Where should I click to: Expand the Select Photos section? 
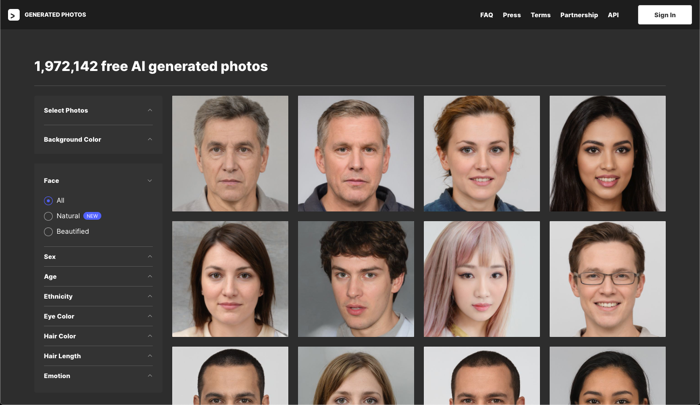(98, 110)
